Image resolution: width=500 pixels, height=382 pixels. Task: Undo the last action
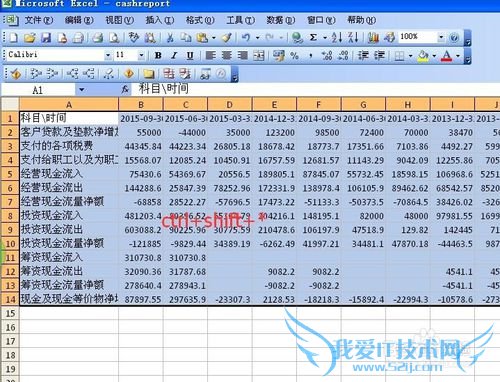coord(246,37)
